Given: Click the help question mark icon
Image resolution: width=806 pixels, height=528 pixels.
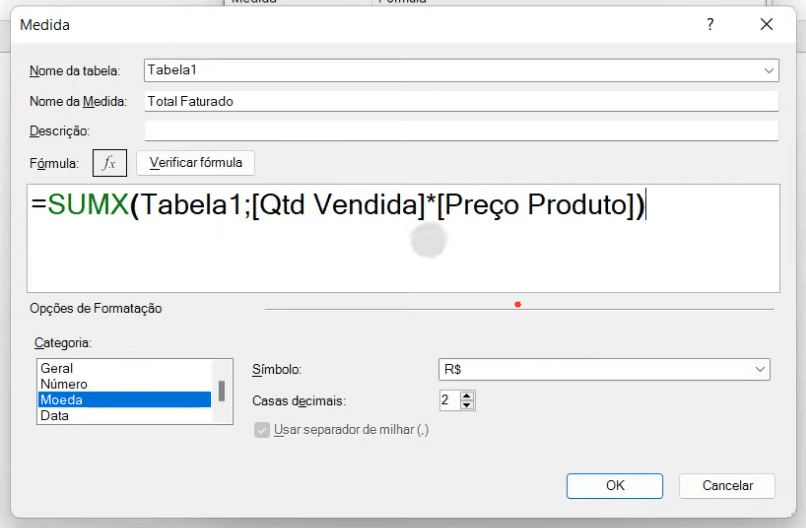Looking at the screenshot, I should [710, 24].
